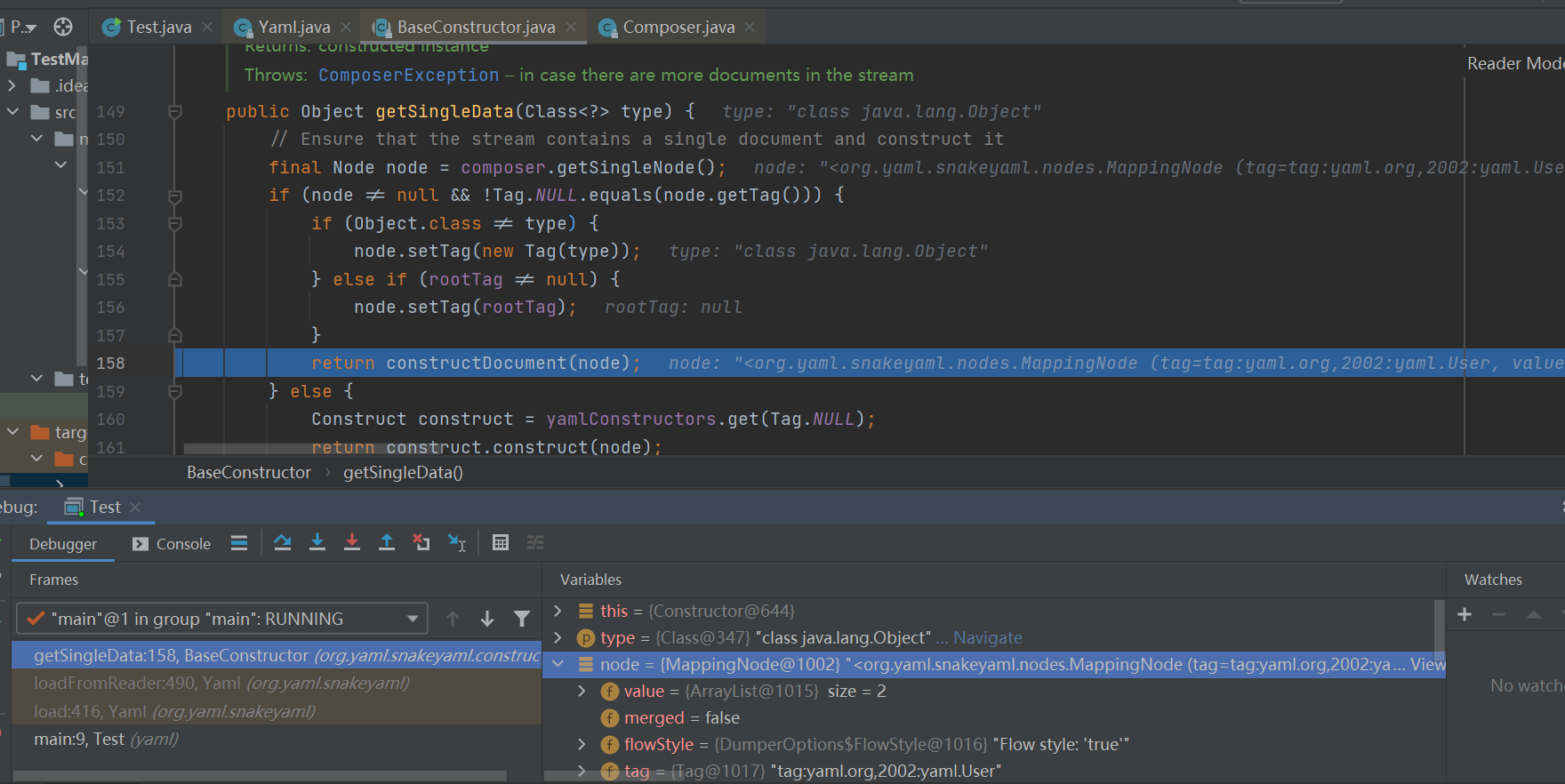Viewport: 1565px width, 784px height.
Task: Switch to the Composer.java tab
Action: [678, 27]
